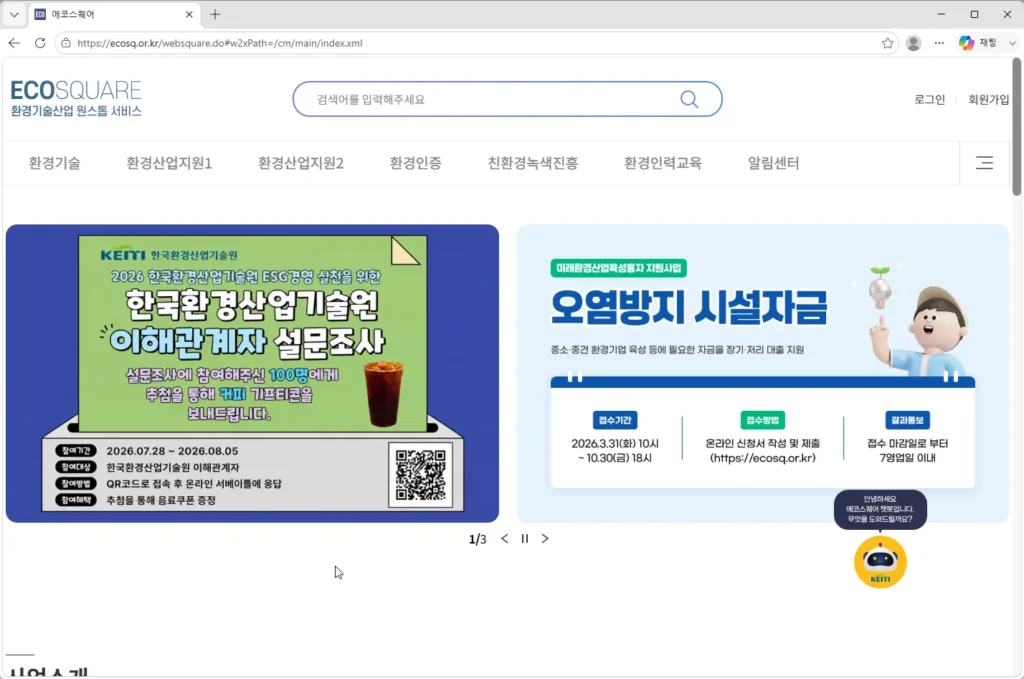View site info lock icon

coord(66,43)
